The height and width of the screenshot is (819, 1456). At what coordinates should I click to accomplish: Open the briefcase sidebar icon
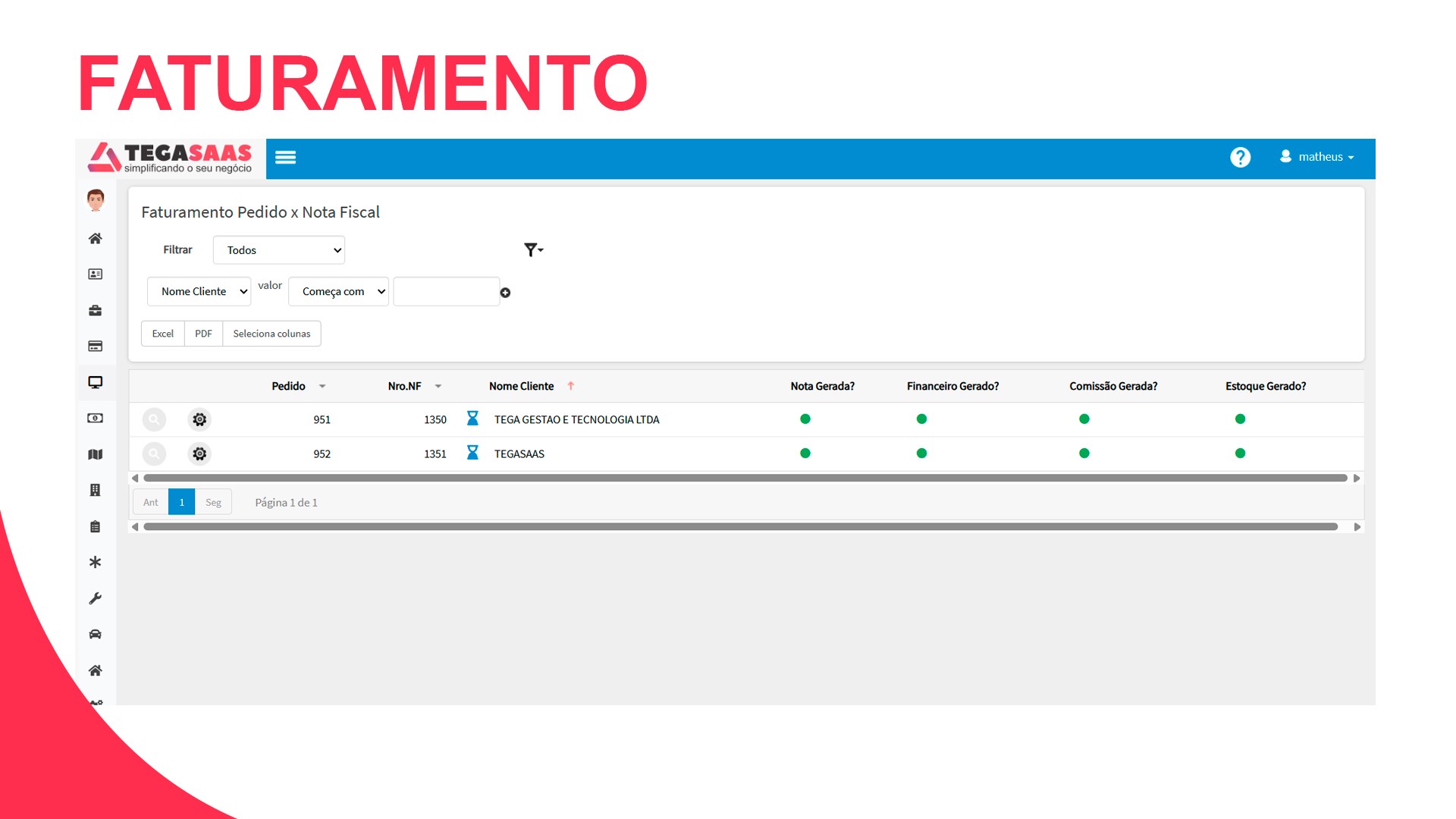[96, 310]
